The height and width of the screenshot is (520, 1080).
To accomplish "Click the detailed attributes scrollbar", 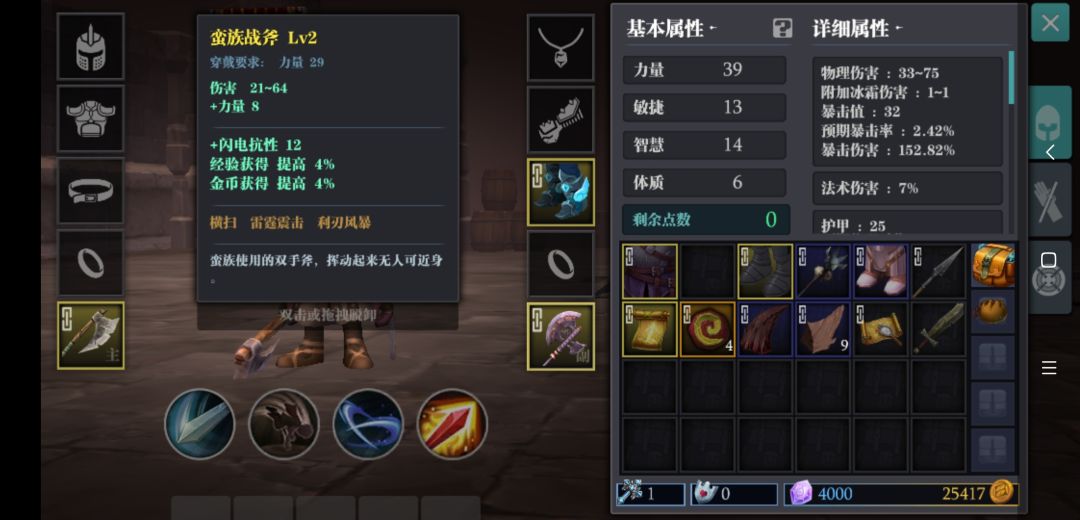I will (1011, 77).
